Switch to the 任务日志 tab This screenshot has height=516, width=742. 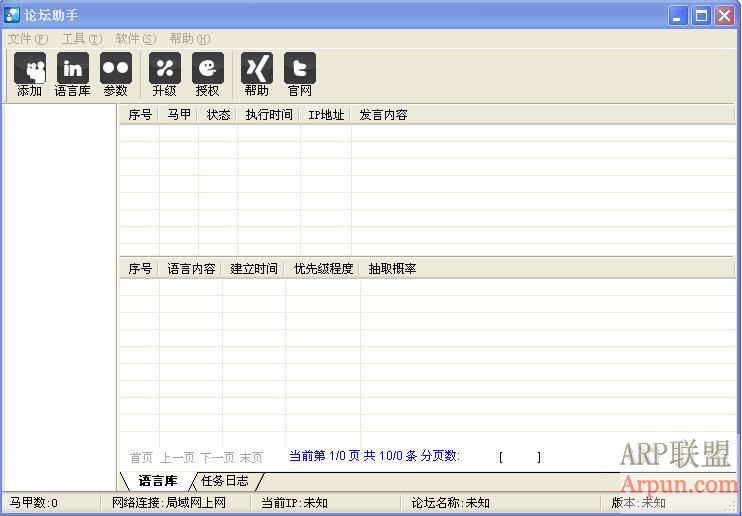(x=225, y=481)
